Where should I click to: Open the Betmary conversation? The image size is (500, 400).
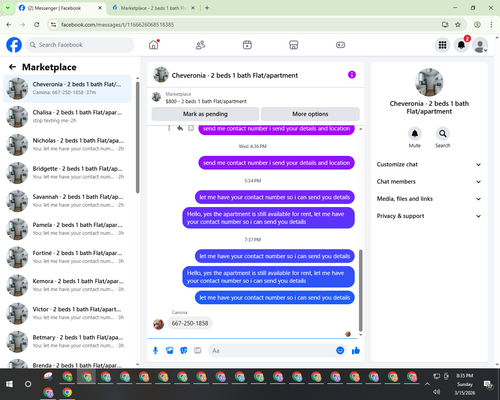point(68,342)
